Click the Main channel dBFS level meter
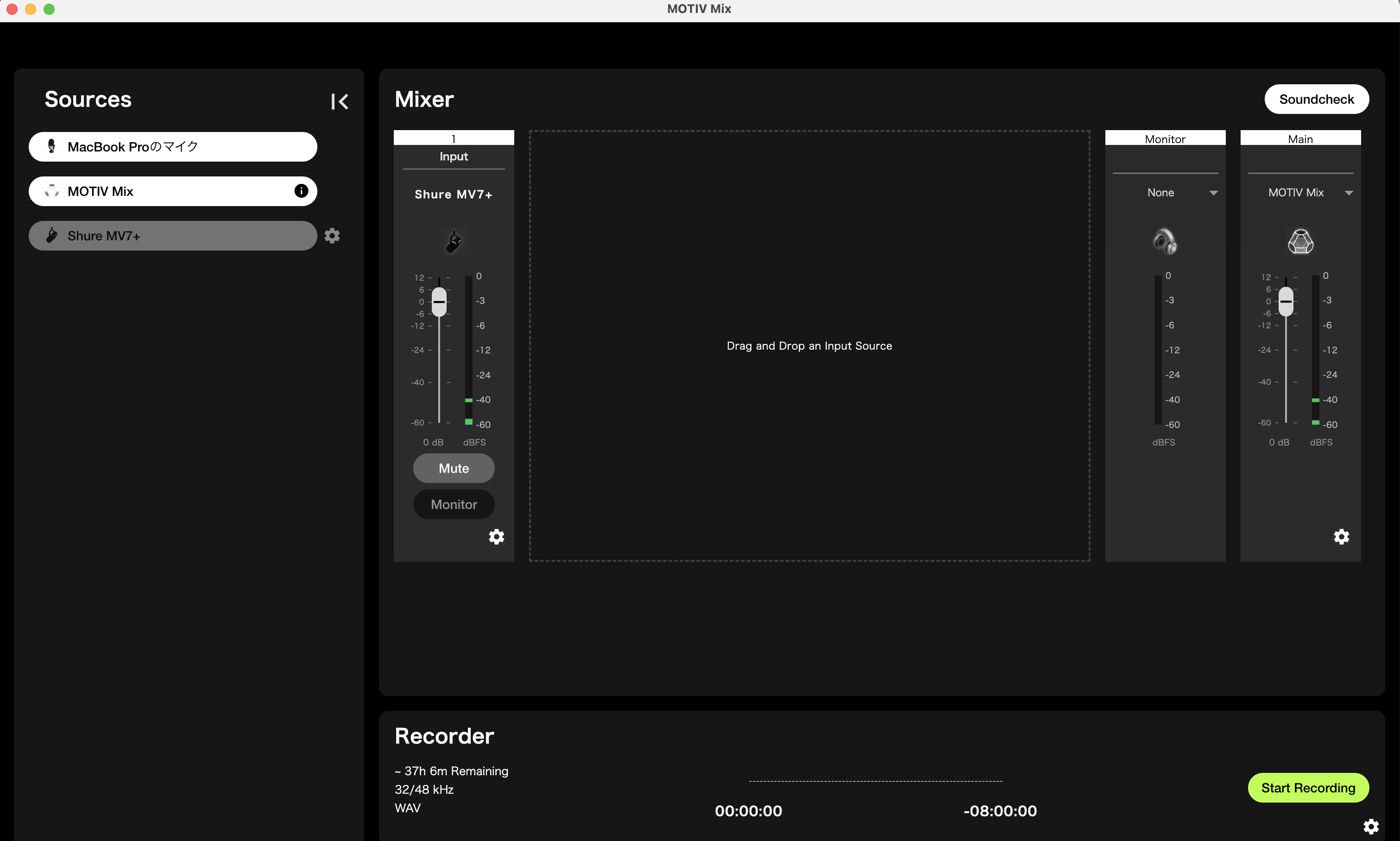This screenshot has width=1400, height=841. point(1316,350)
